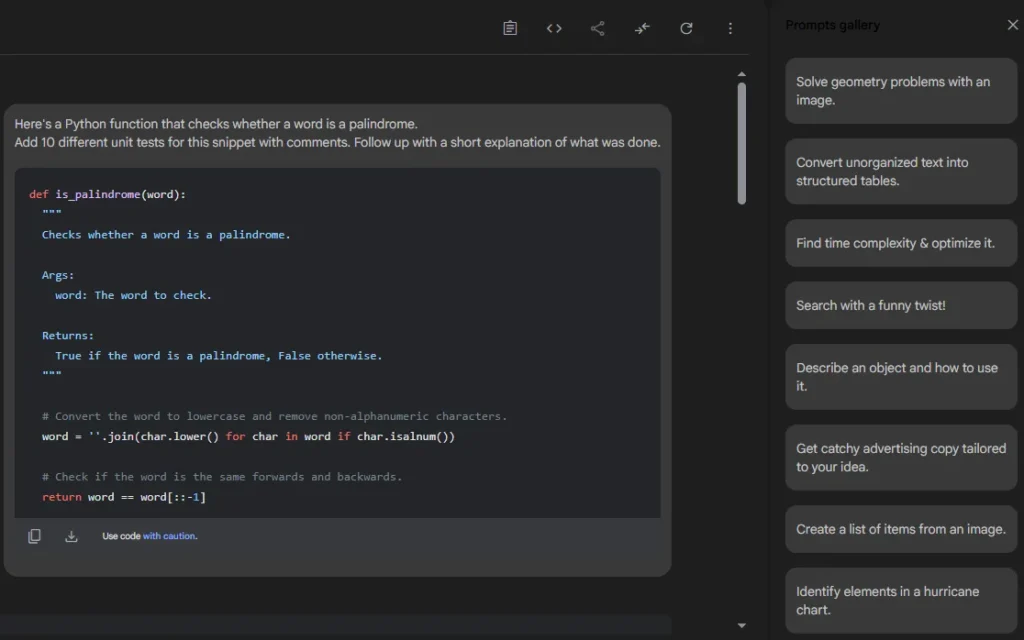
Task: Choose 'Find time complexity & optimize it' prompt
Action: 901,243
